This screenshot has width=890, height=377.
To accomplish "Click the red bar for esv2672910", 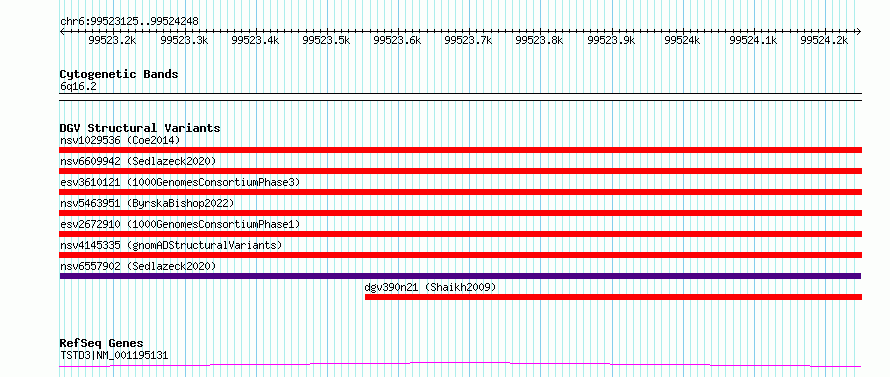I will 460,234.
